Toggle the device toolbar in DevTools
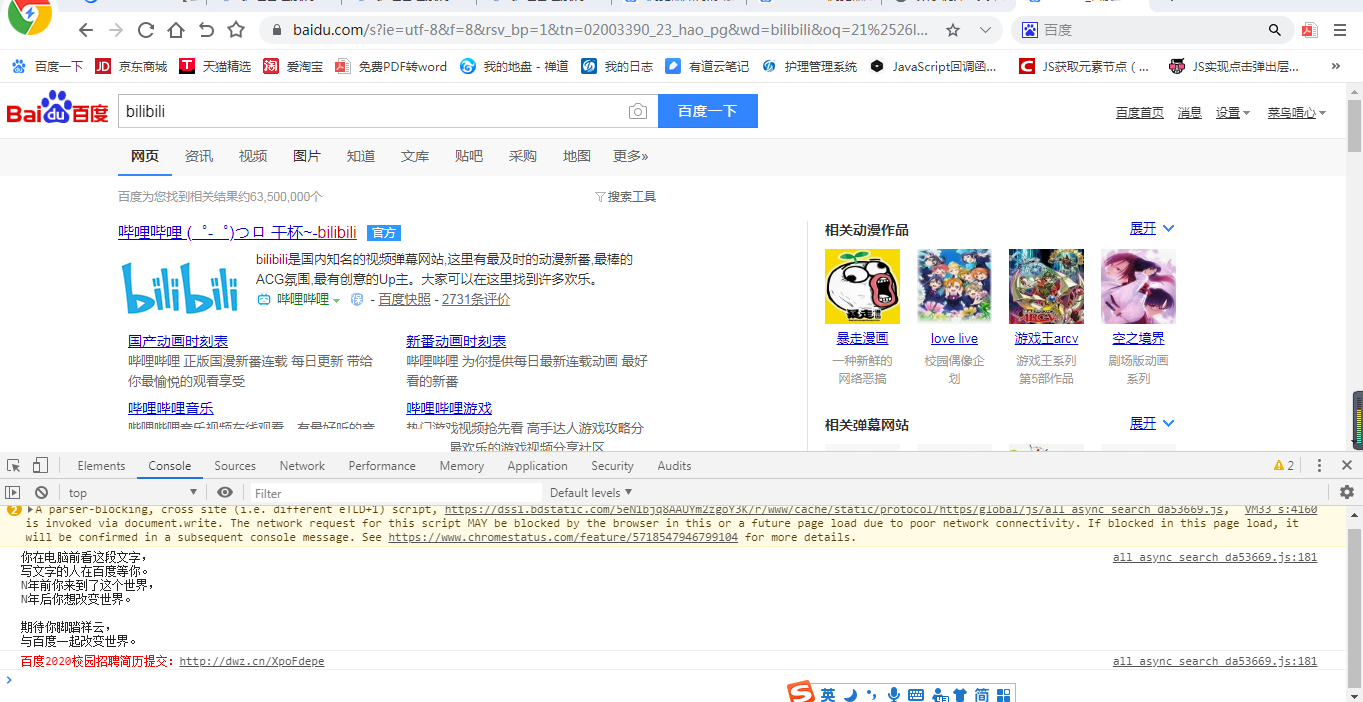 coord(40,466)
